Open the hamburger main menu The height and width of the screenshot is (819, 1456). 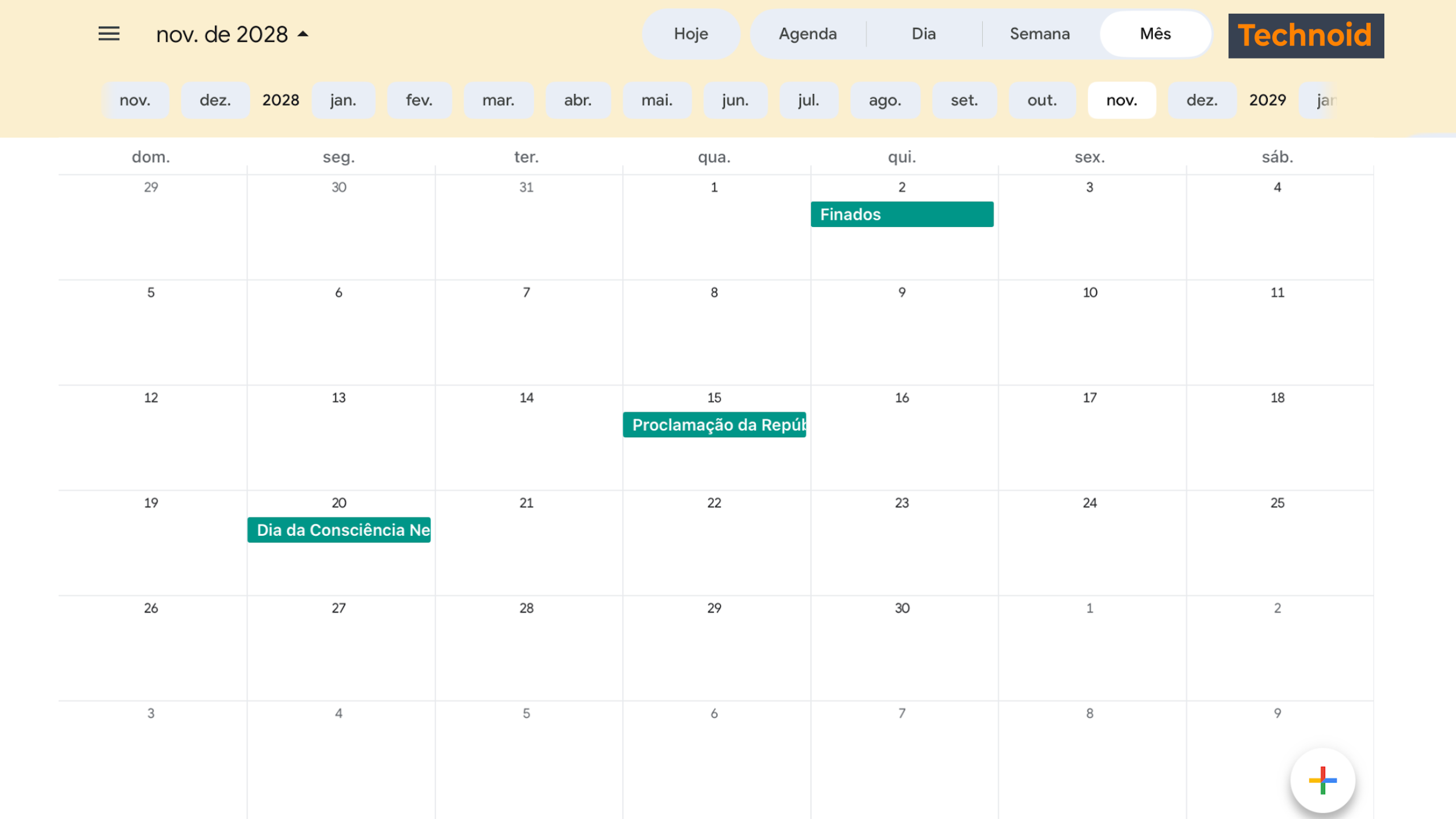pos(109,34)
